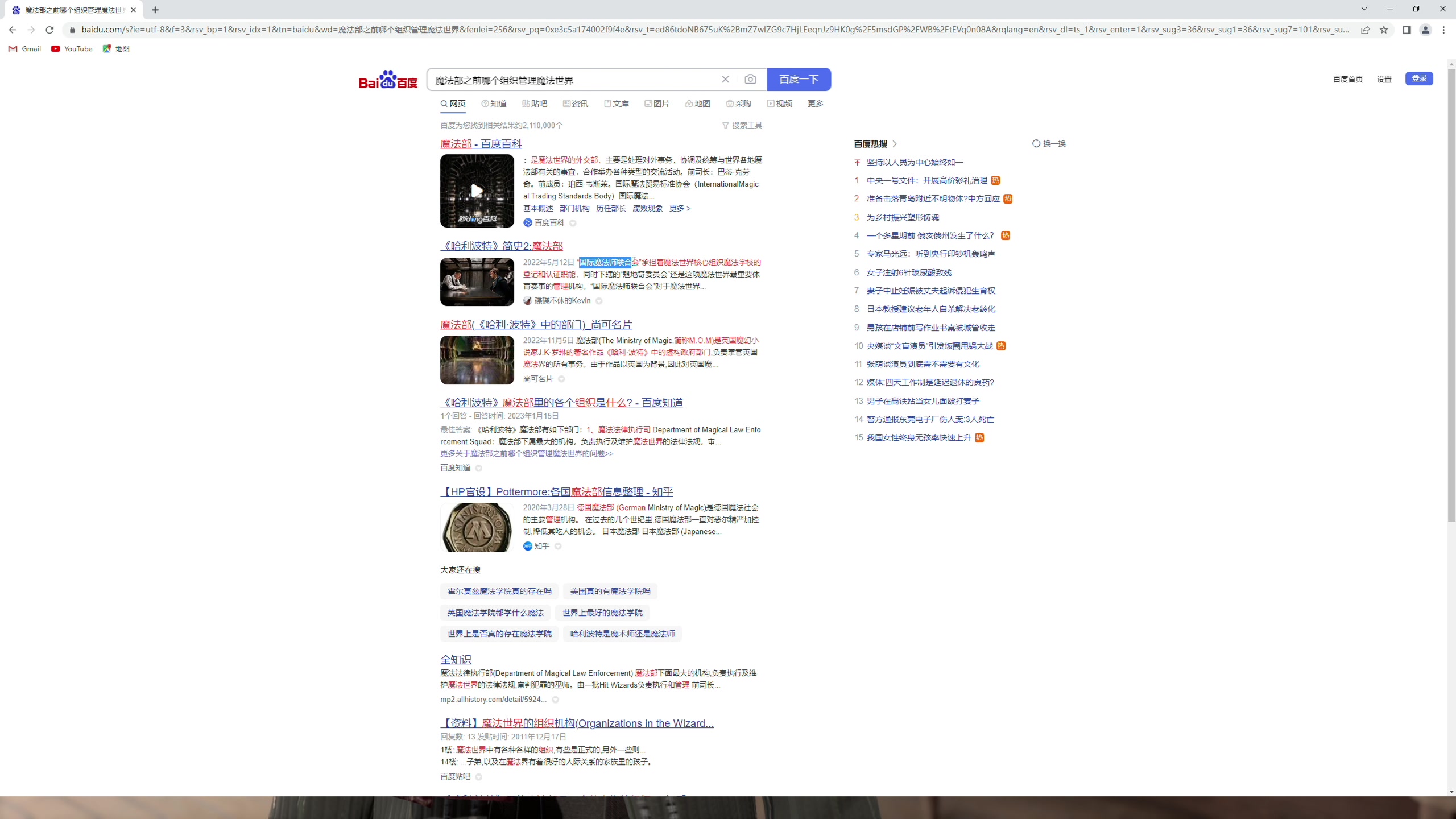Open 魔法部 尚可名片 result title
The height and width of the screenshot is (819, 1456).
click(x=536, y=324)
